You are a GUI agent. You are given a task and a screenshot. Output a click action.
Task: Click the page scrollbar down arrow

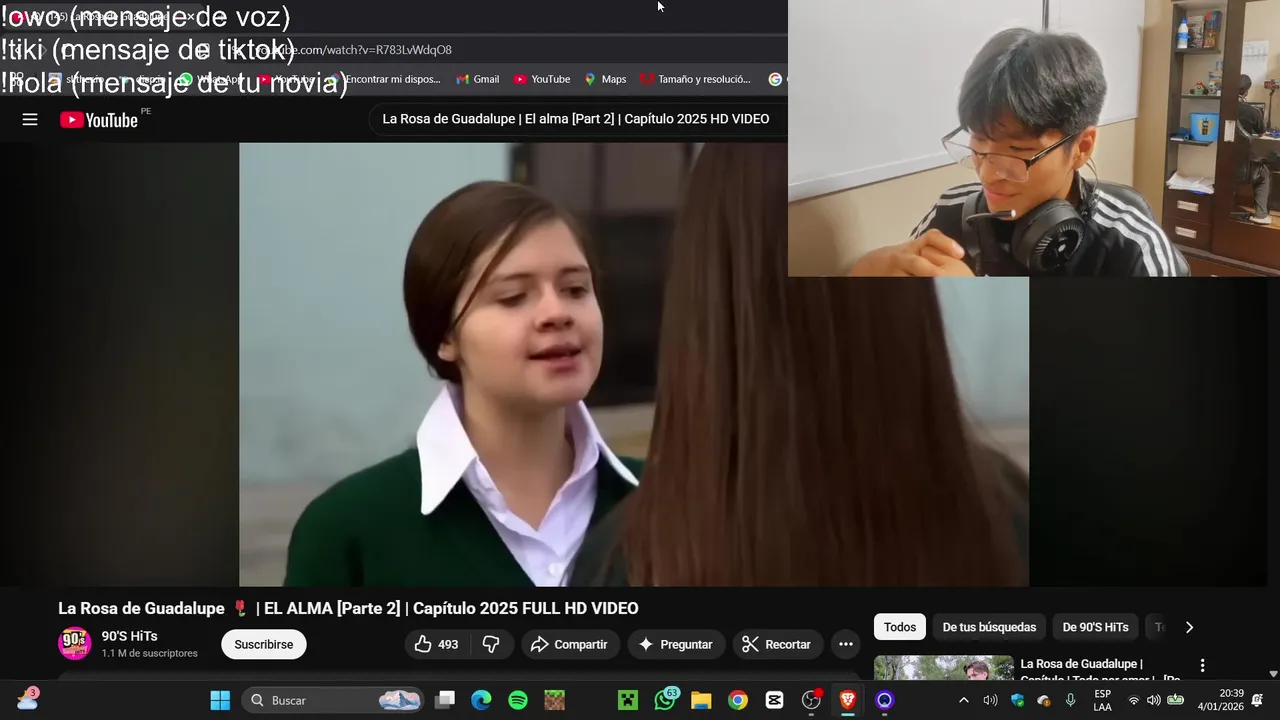click(x=1273, y=674)
